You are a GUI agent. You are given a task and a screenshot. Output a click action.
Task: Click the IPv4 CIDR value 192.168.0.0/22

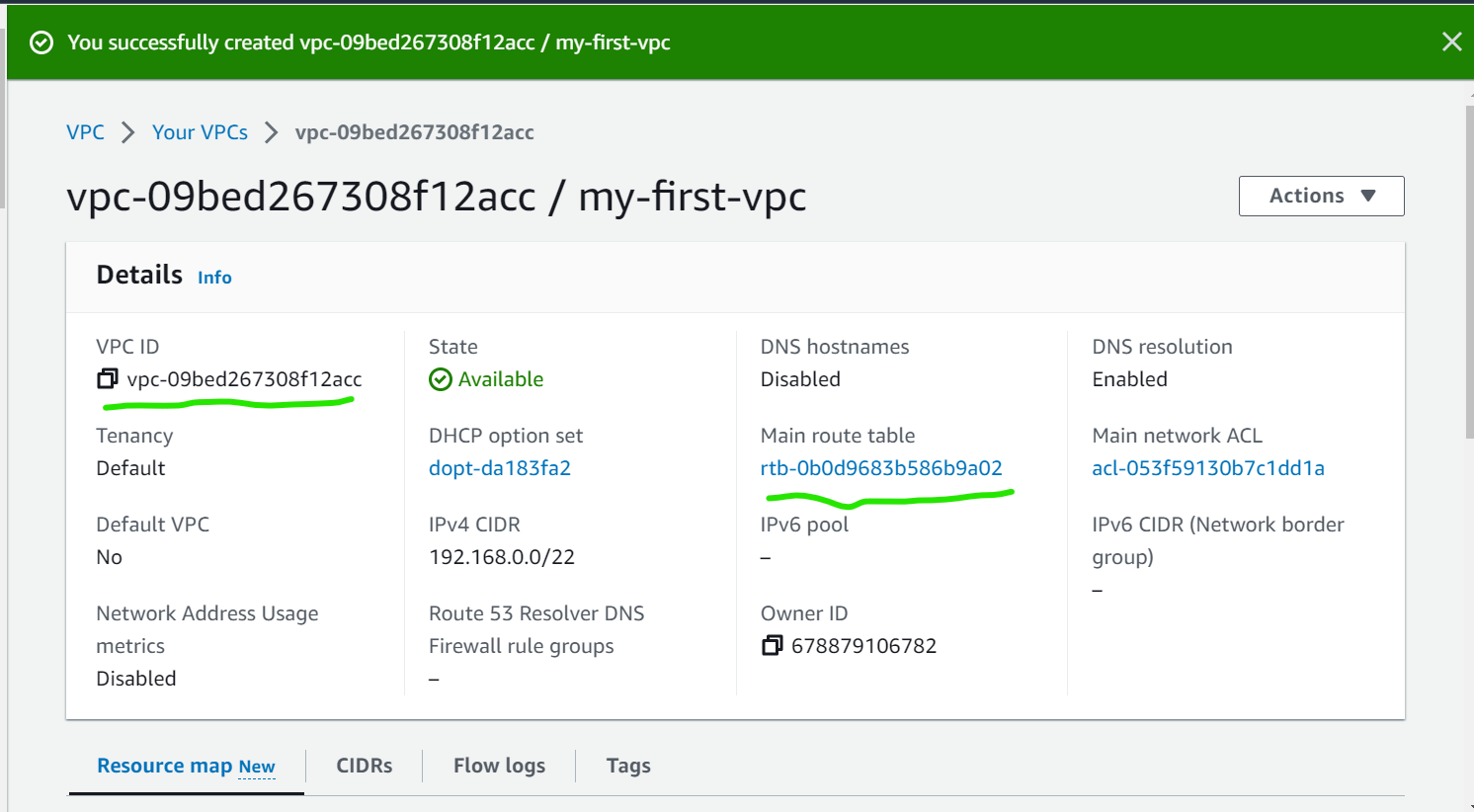(x=502, y=557)
